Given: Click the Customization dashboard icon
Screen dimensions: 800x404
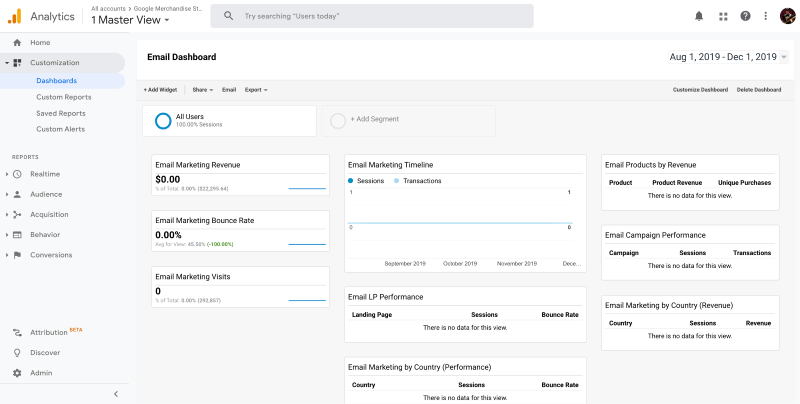Looking at the screenshot, I should [x=17, y=63].
